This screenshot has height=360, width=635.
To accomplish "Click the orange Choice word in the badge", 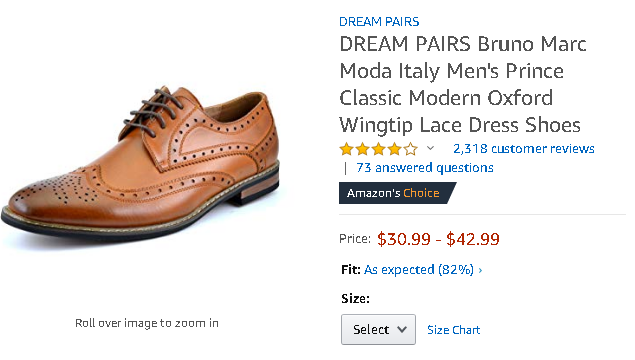I will (421, 193).
